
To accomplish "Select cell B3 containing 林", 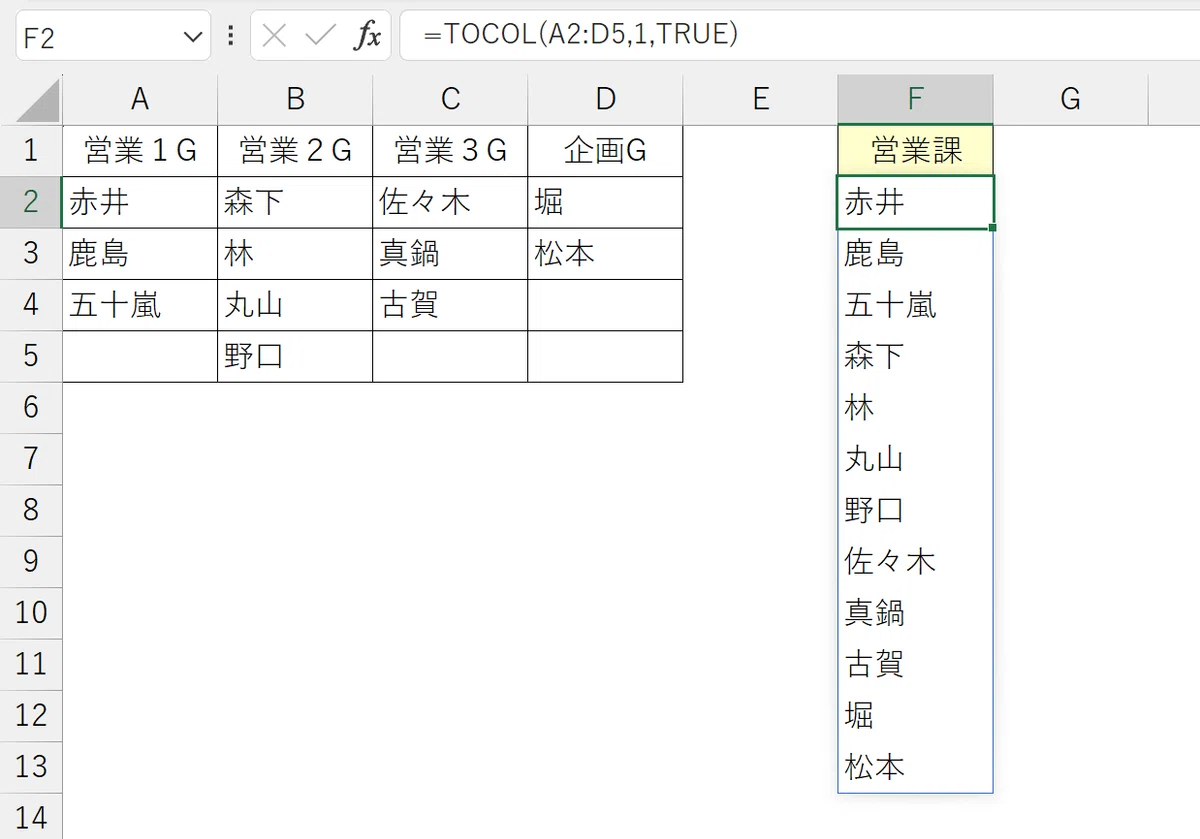I will pyautogui.click(x=295, y=254).
